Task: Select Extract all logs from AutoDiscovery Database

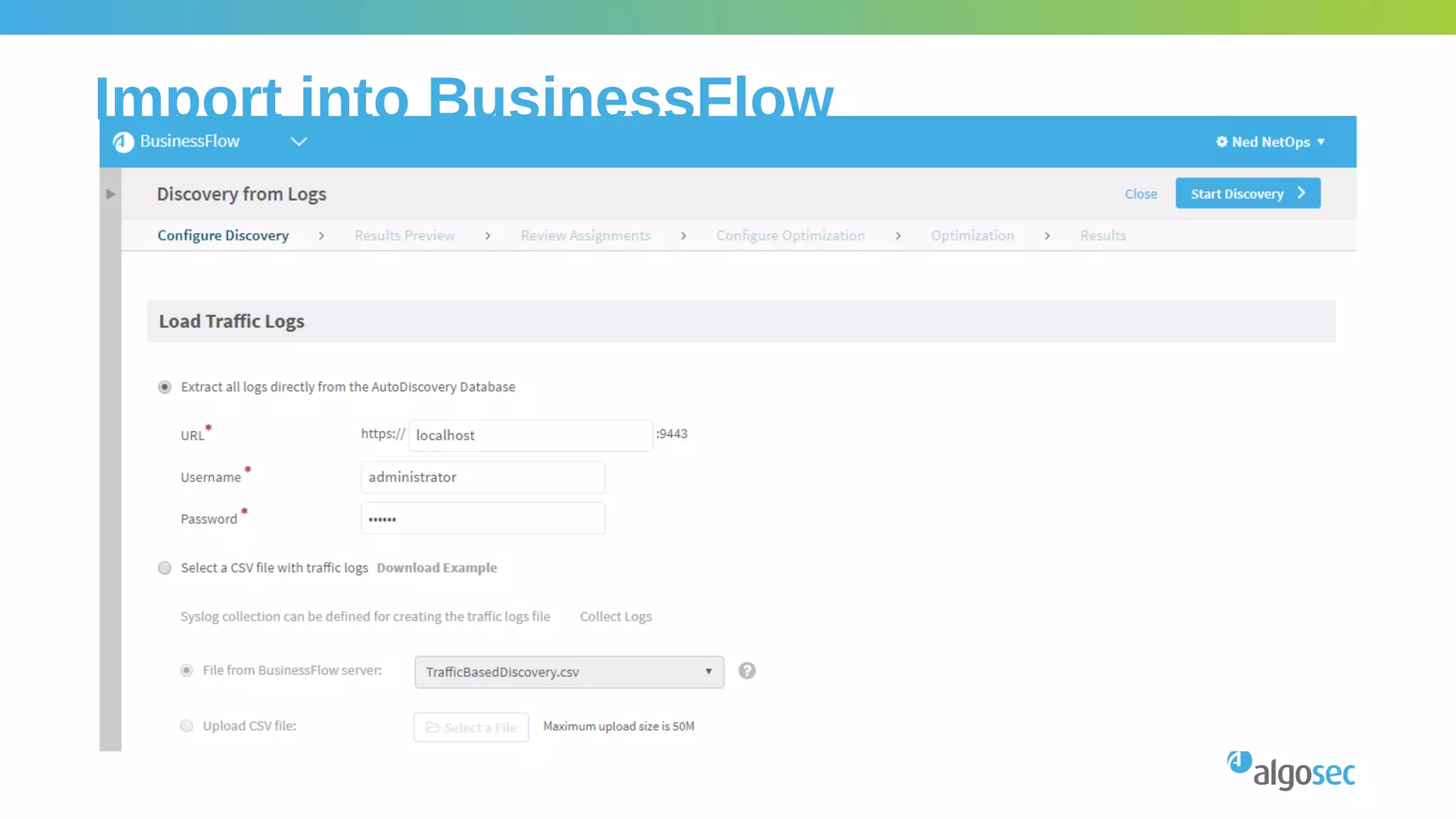Action: tap(164, 387)
